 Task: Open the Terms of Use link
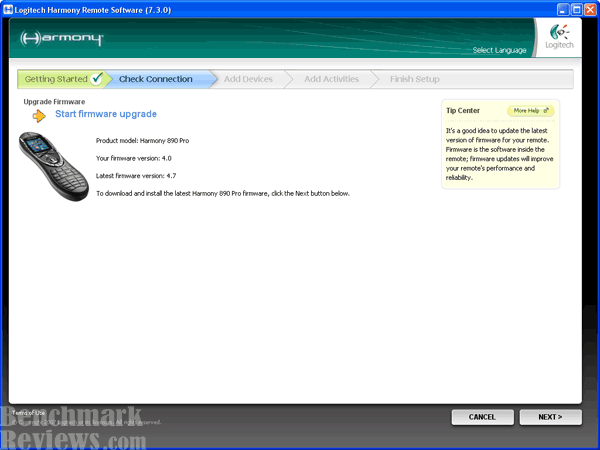[x=26, y=412]
